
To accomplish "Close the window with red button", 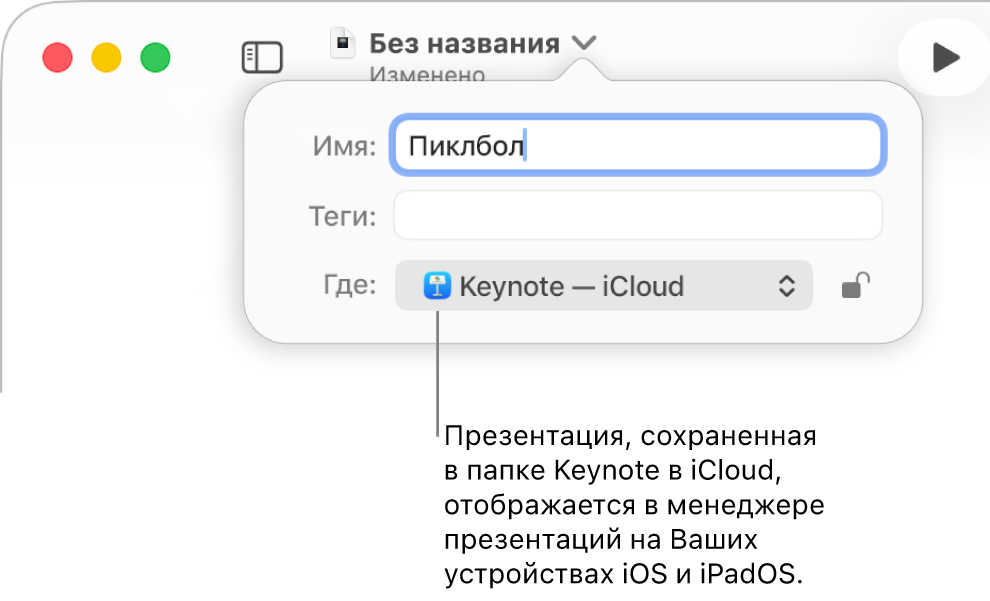I will click(x=57, y=57).
